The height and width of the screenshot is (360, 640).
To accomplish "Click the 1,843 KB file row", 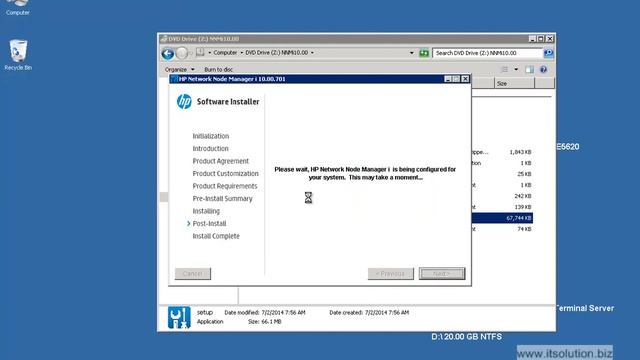I will tap(502, 152).
